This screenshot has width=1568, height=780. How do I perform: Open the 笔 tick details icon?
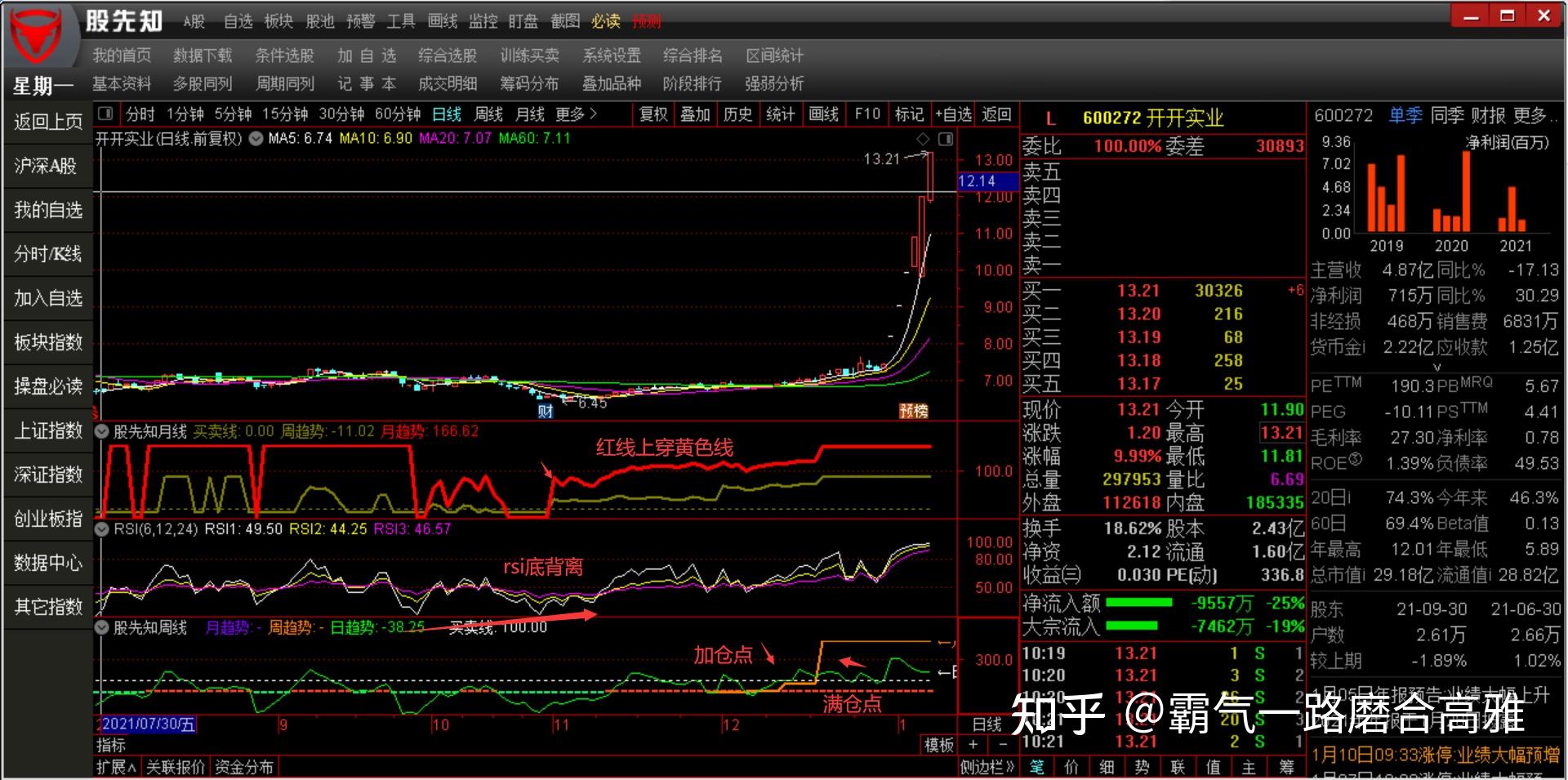pos(1036,767)
